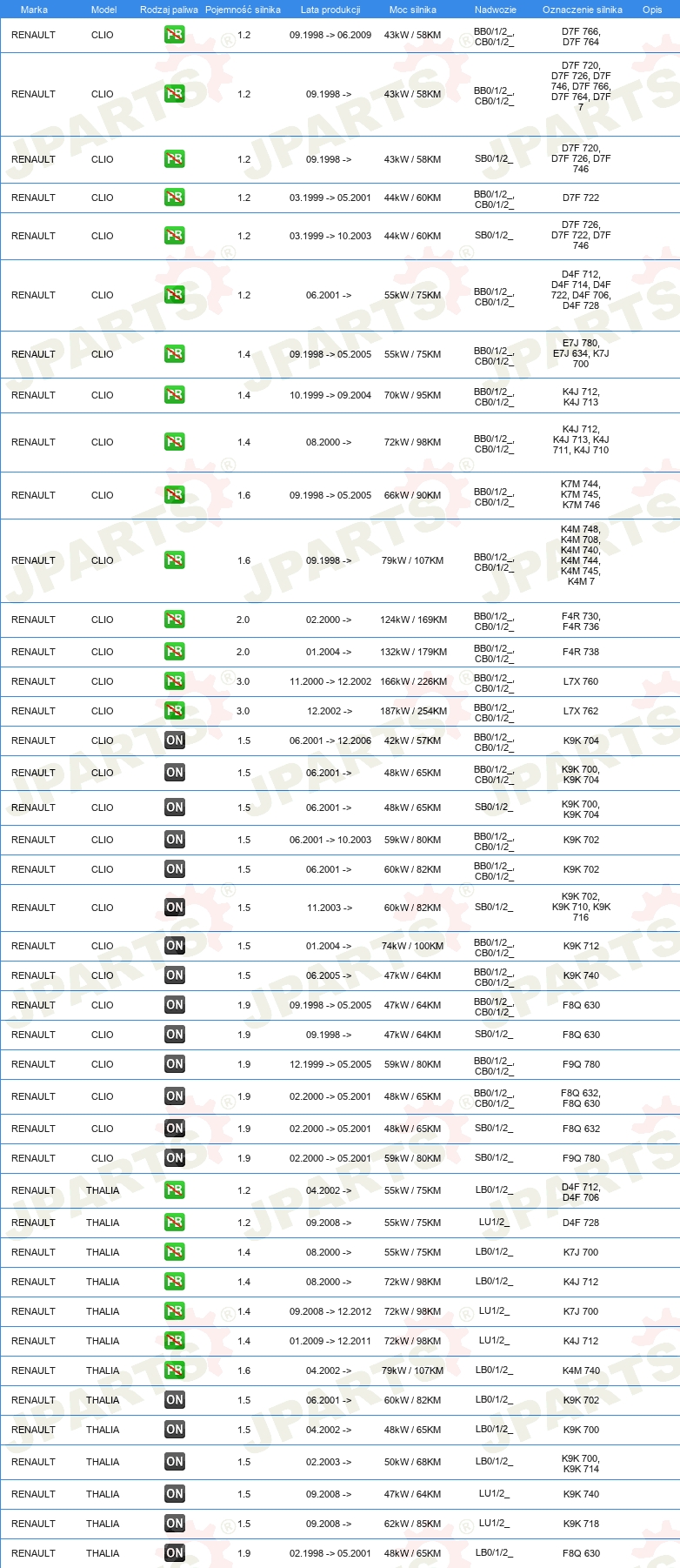
Task: Select the date cell 01.2009 -> 12.2011
Action: click(x=330, y=1341)
